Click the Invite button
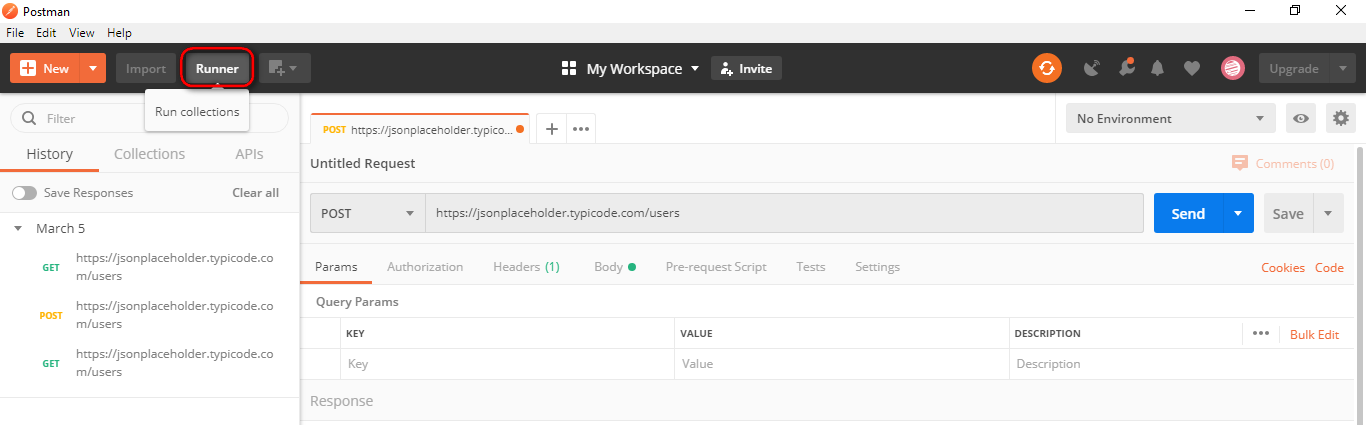Image resolution: width=1366 pixels, height=425 pixels. click(x=746, y=68)
